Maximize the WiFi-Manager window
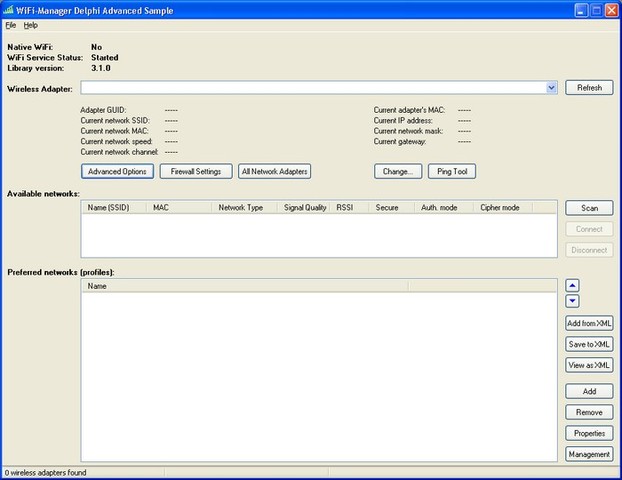The width and height of the screenshot is (622, 480). coord(596,11)
